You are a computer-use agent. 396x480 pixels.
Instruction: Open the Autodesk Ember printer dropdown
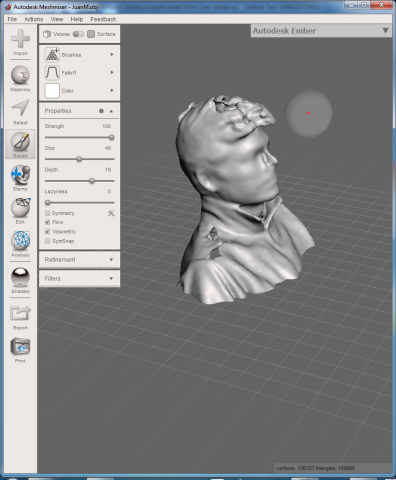tap(321, 31)
